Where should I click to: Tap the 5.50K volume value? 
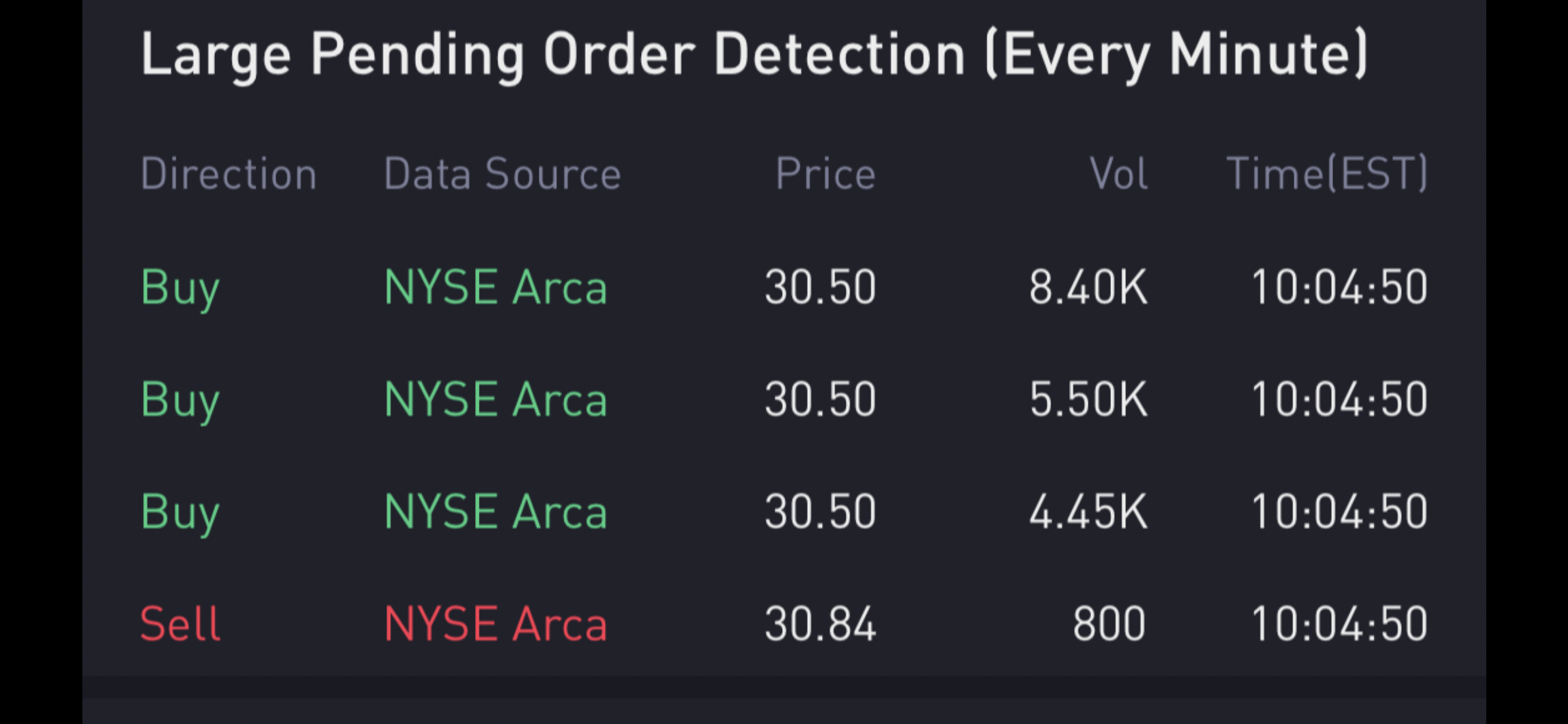coord(1088,400)
